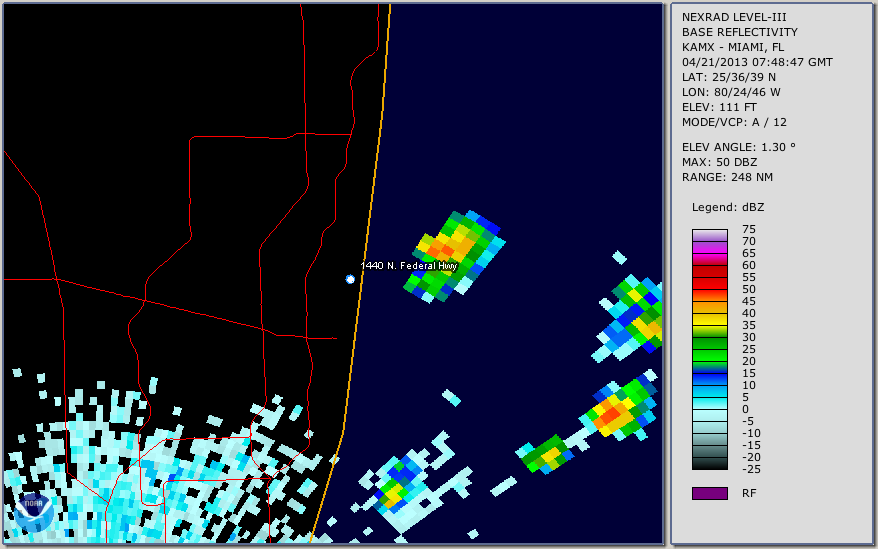Click the ELEV ANGLE: 1.30 text
This screenshot has width=878, height=549.
(x=738, y=147)
